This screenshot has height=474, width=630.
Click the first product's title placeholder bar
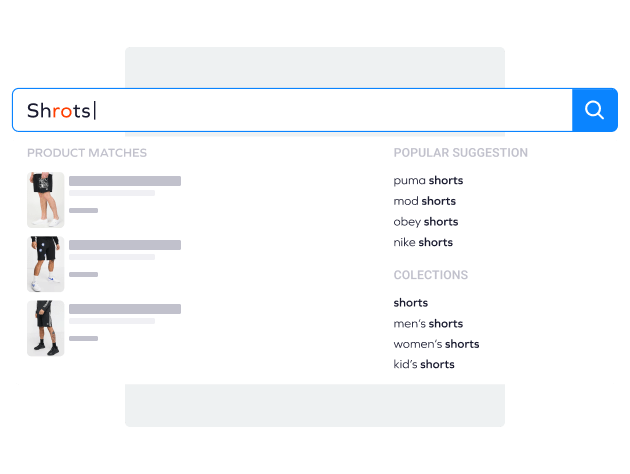tap(125, 181)
